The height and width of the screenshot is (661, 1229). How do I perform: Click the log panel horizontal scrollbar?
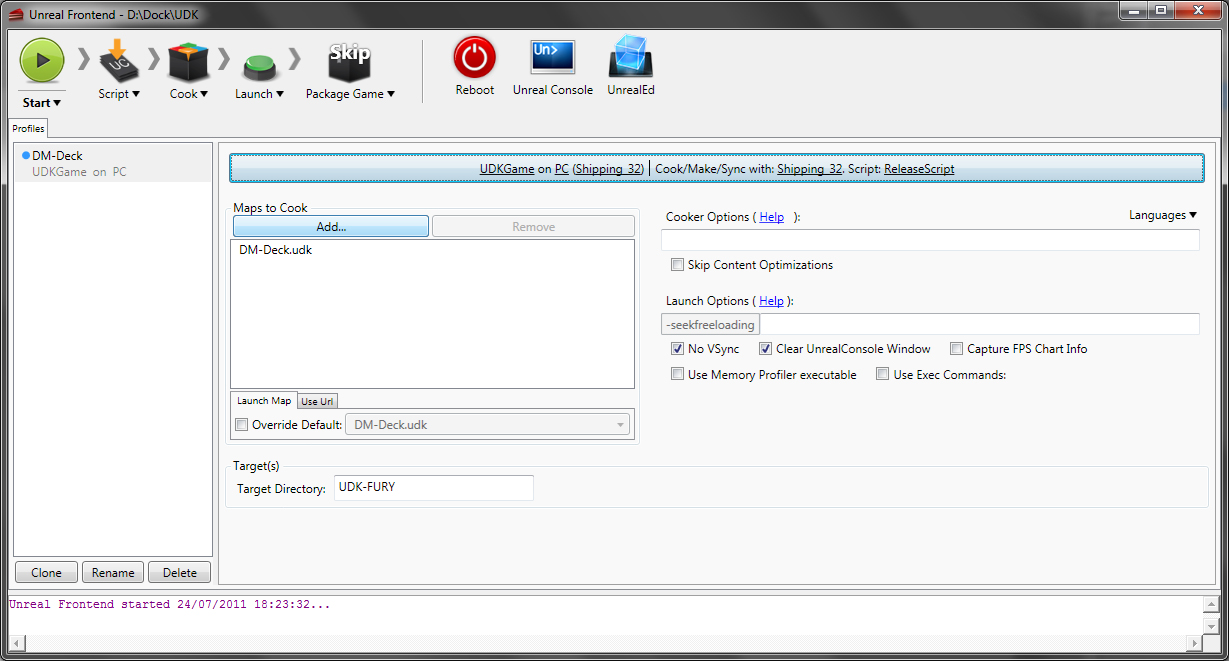(x=600, y=642)
